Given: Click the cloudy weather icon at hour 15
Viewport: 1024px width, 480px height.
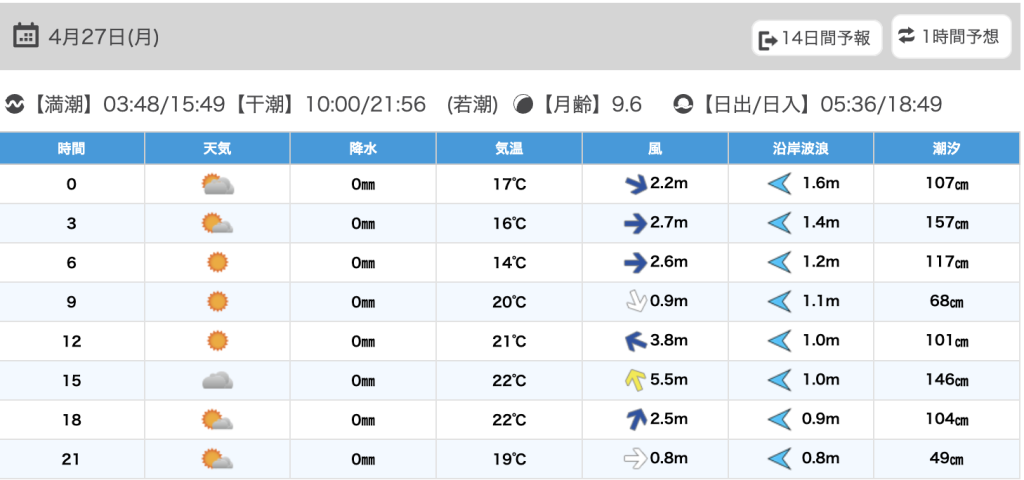Looking at the screenshot, I should click(x=217, y=380).
